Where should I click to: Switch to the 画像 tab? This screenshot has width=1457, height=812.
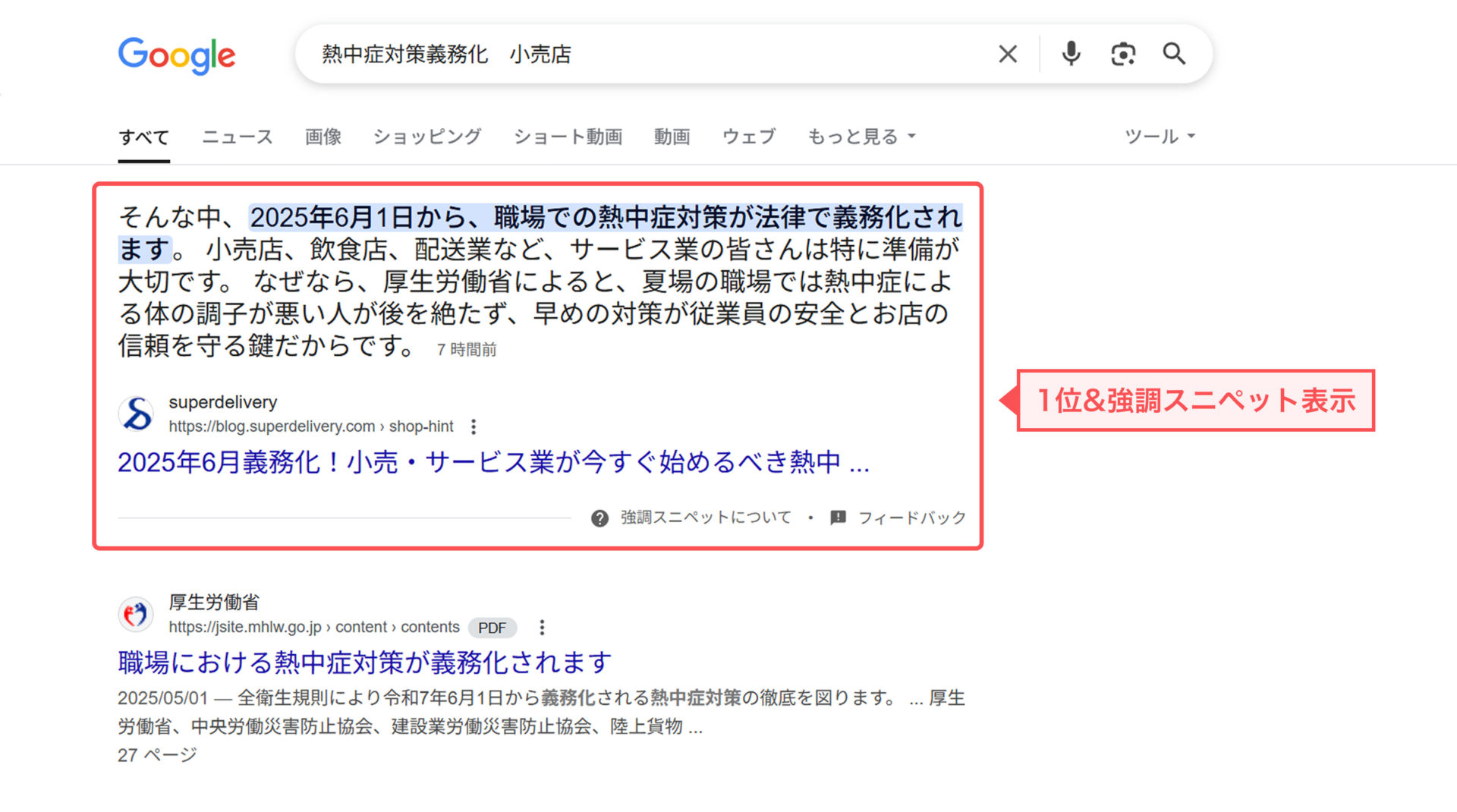pyautogui.click(x=323, y=137)
